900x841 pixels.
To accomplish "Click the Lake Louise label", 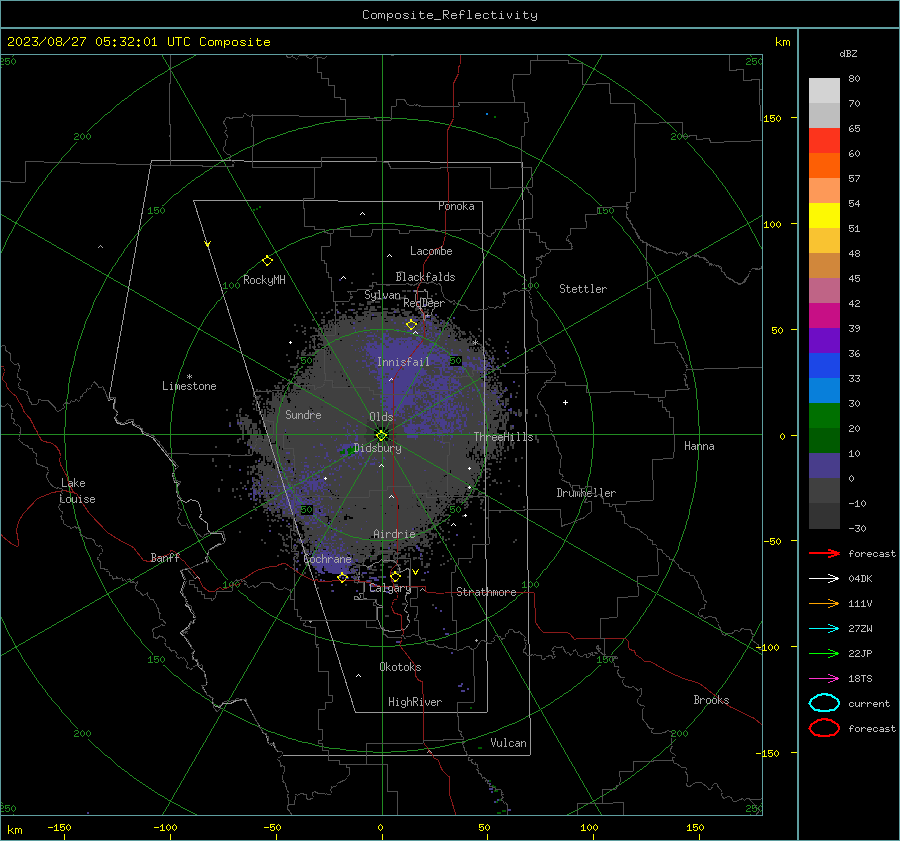I will point(77,491).
